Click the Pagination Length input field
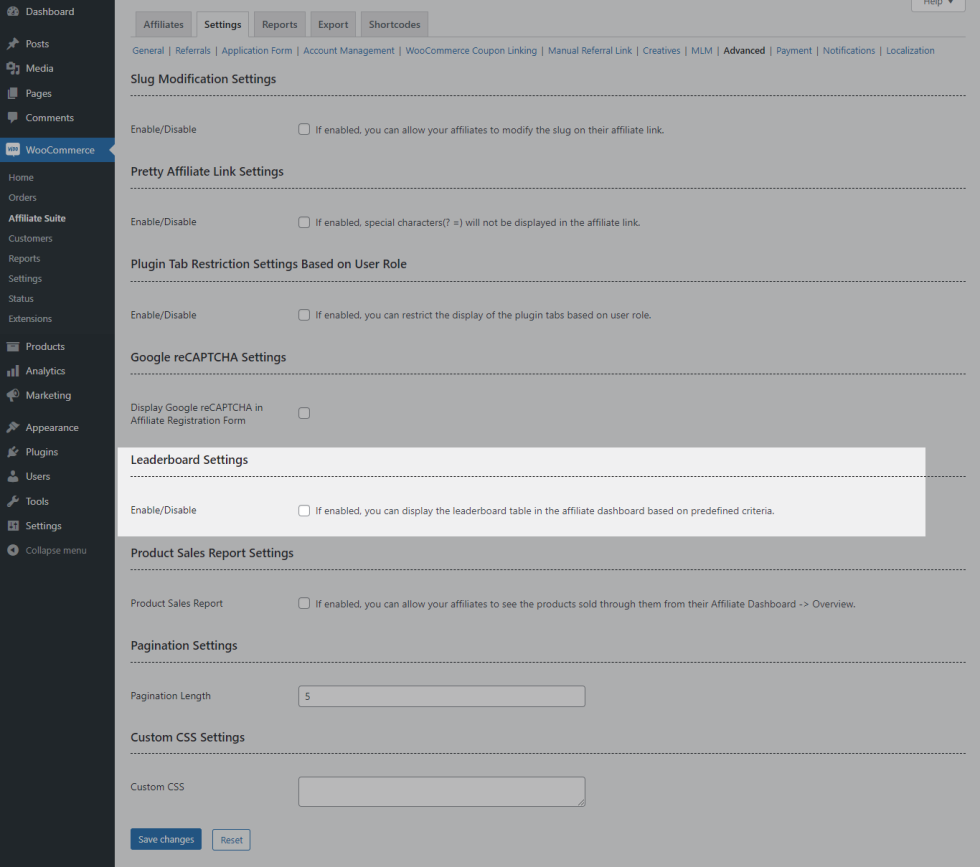Screen dimensions: 980x867 tap(441, 696)
